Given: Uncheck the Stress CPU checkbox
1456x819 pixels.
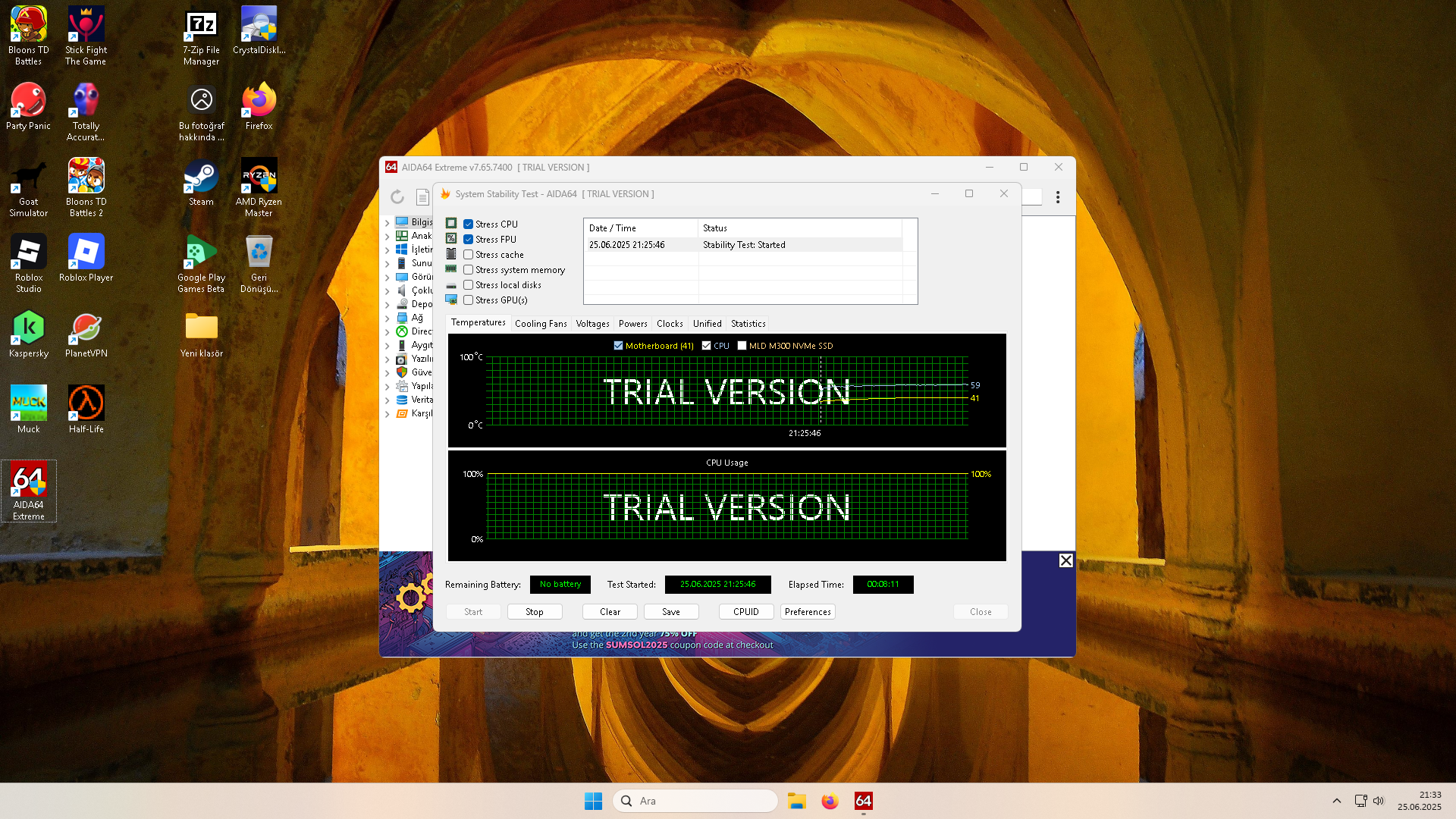Looking at the screenshot, I should point(469,224).
